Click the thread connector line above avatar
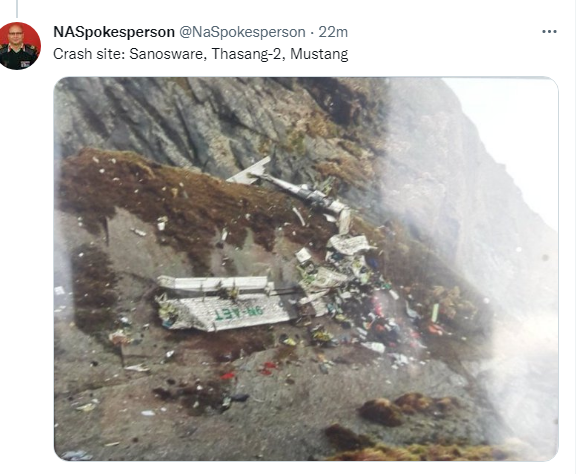The height and width of the screenshot is (474, 577). pyautogui.click(x=17, y=9)
